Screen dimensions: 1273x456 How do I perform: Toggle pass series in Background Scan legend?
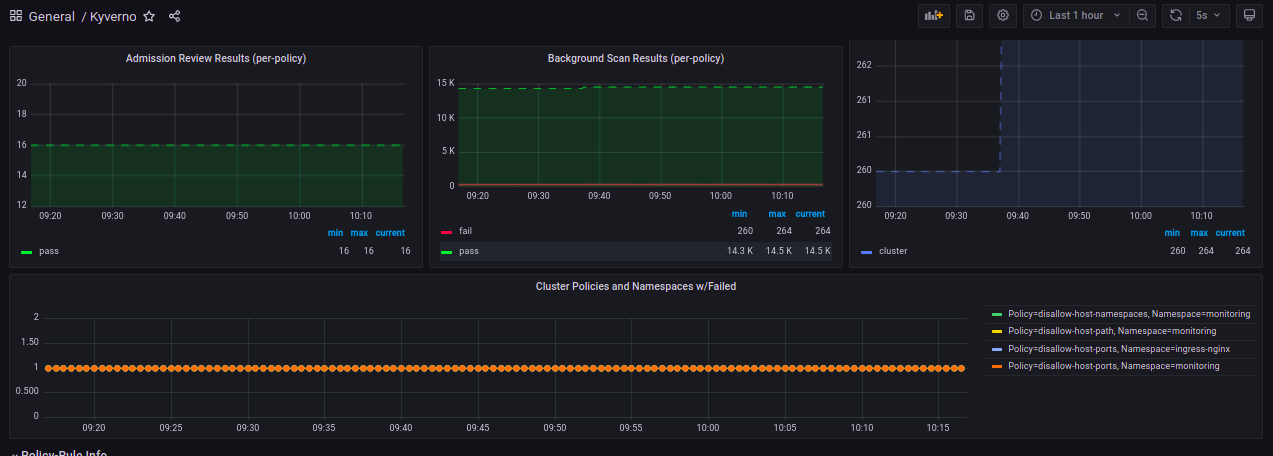pos(468,251)
